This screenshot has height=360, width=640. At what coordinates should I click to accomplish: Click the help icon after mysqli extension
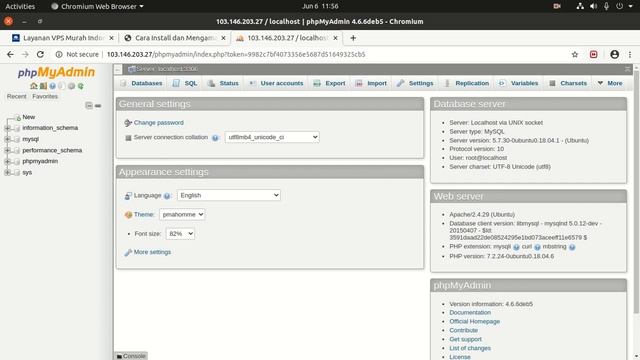pyautogui.click(x=516, y=247)
